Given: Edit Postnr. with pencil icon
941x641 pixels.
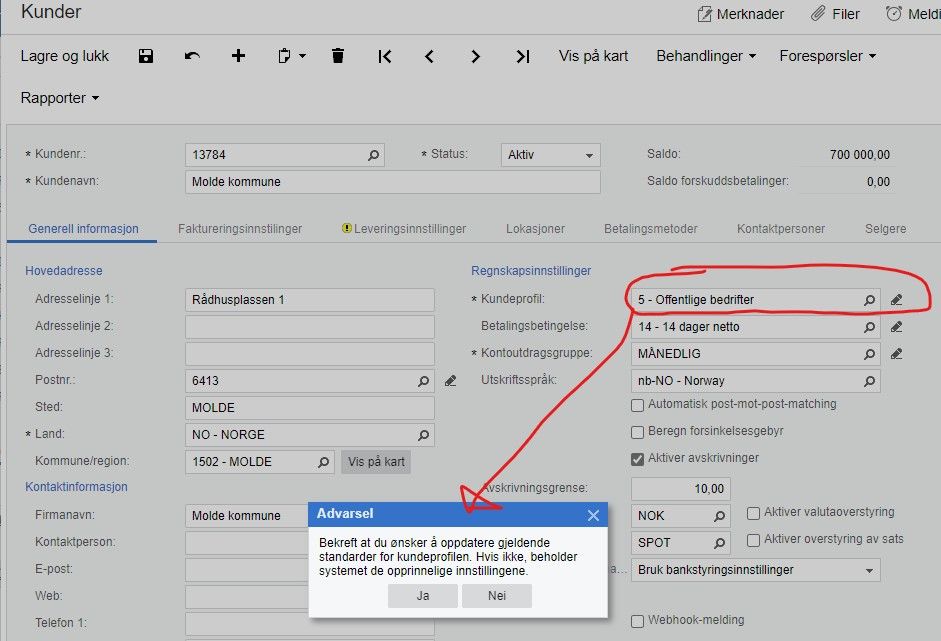Looking at the screenshot, I should click(451, 381).
